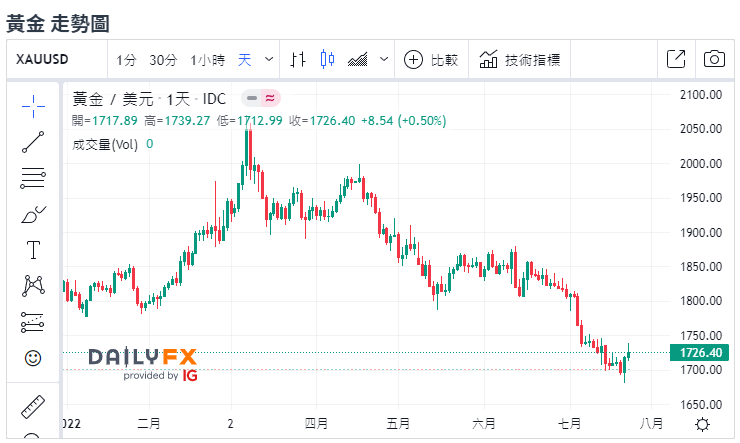Viewport: 740px width, 443px height.
Task: Open chart in popup window
Action: [x=676, y=59]
